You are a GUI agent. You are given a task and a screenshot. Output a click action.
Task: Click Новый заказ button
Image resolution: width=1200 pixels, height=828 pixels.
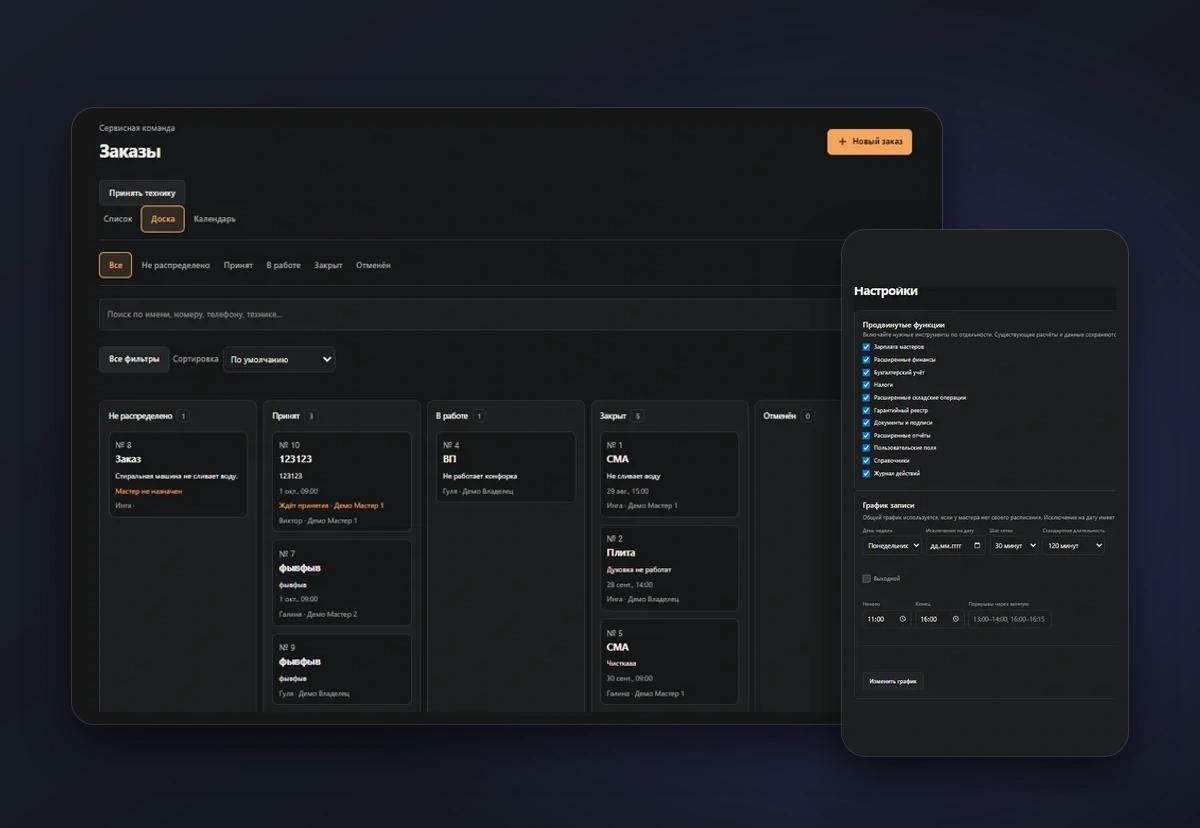point(870,142)
